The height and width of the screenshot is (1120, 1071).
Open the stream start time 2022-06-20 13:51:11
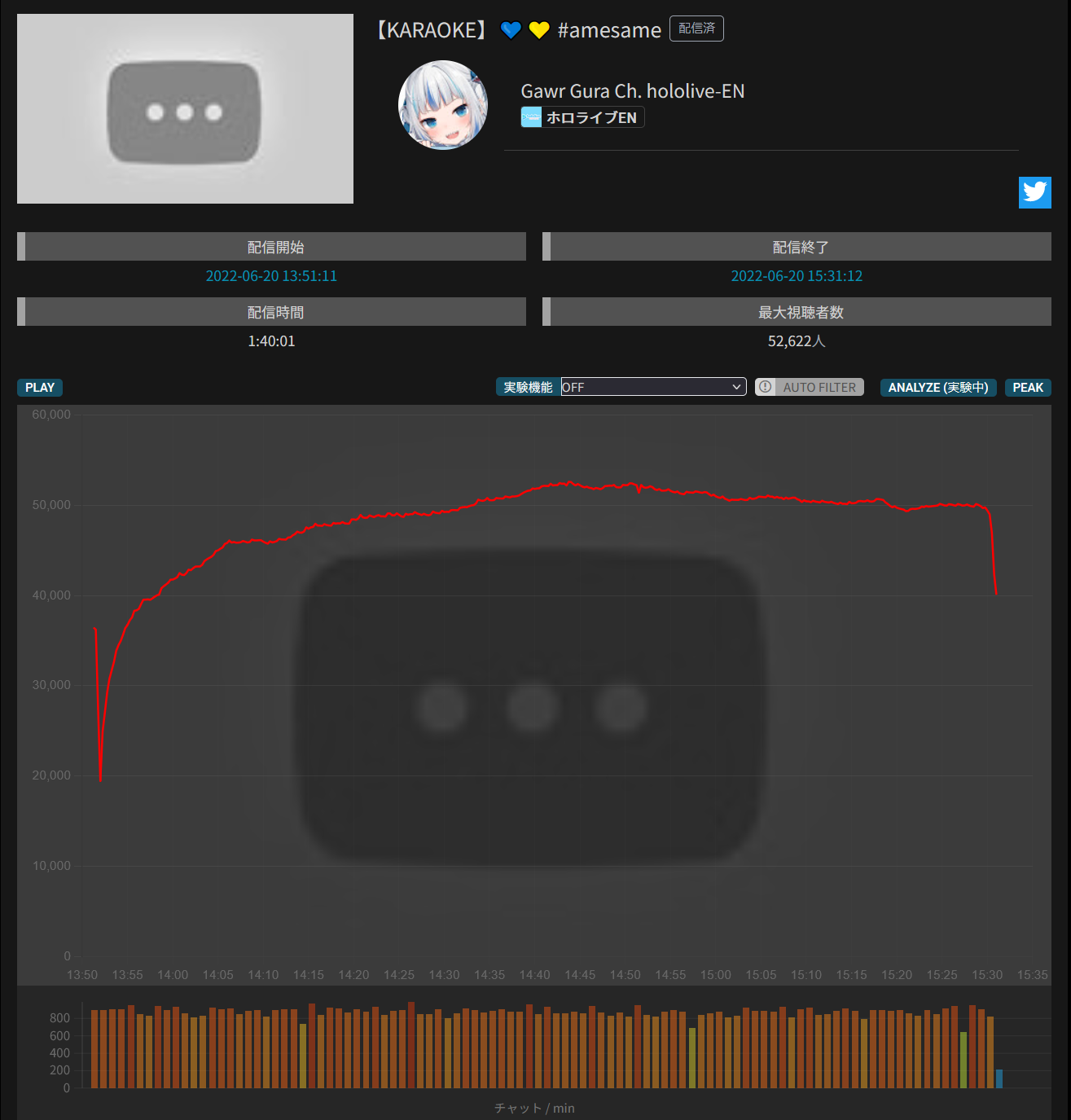271,276
